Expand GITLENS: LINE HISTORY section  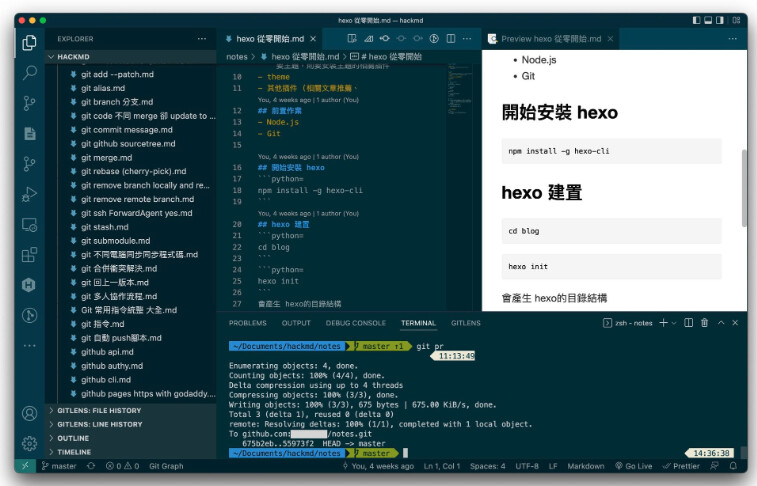tap(130, 424)
